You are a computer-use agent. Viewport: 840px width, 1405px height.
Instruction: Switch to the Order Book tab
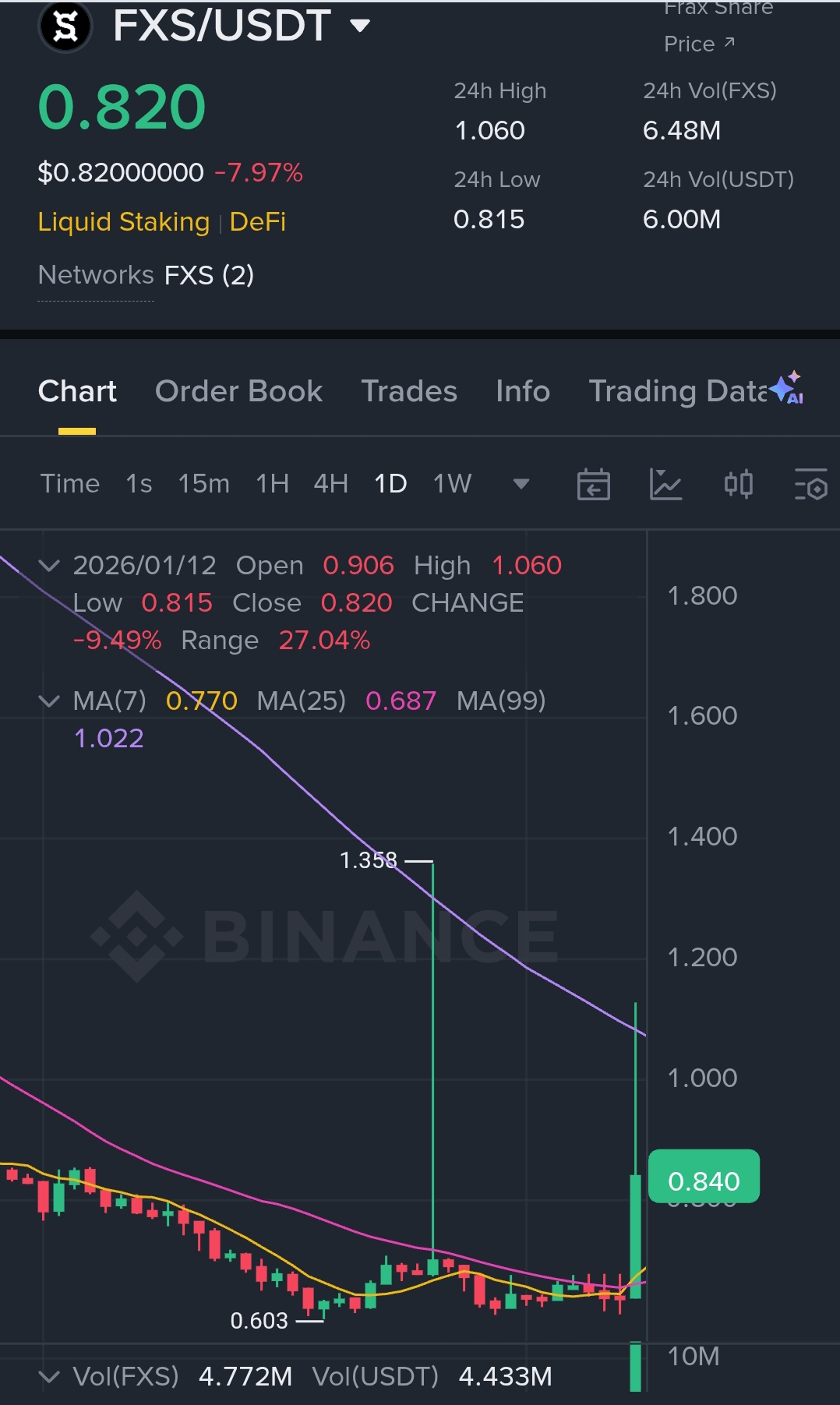pyautogui.click(x=238, y=391)
